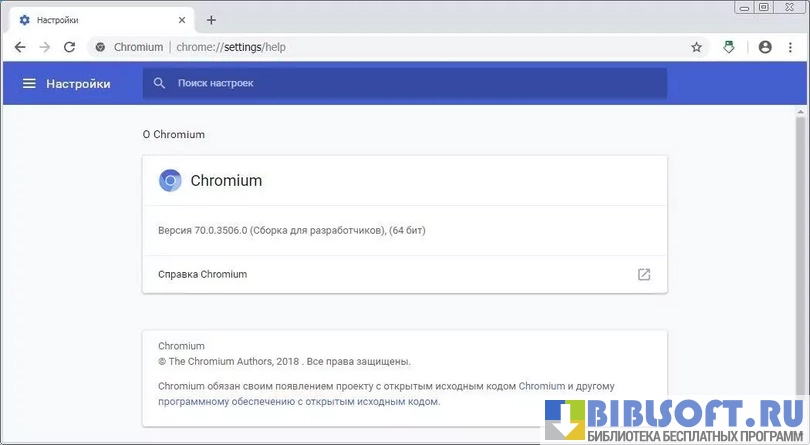This screenshot has height=445, width=810.
Task: Click the chrome://settings/help address bar
Action: [x=400, y=47]
